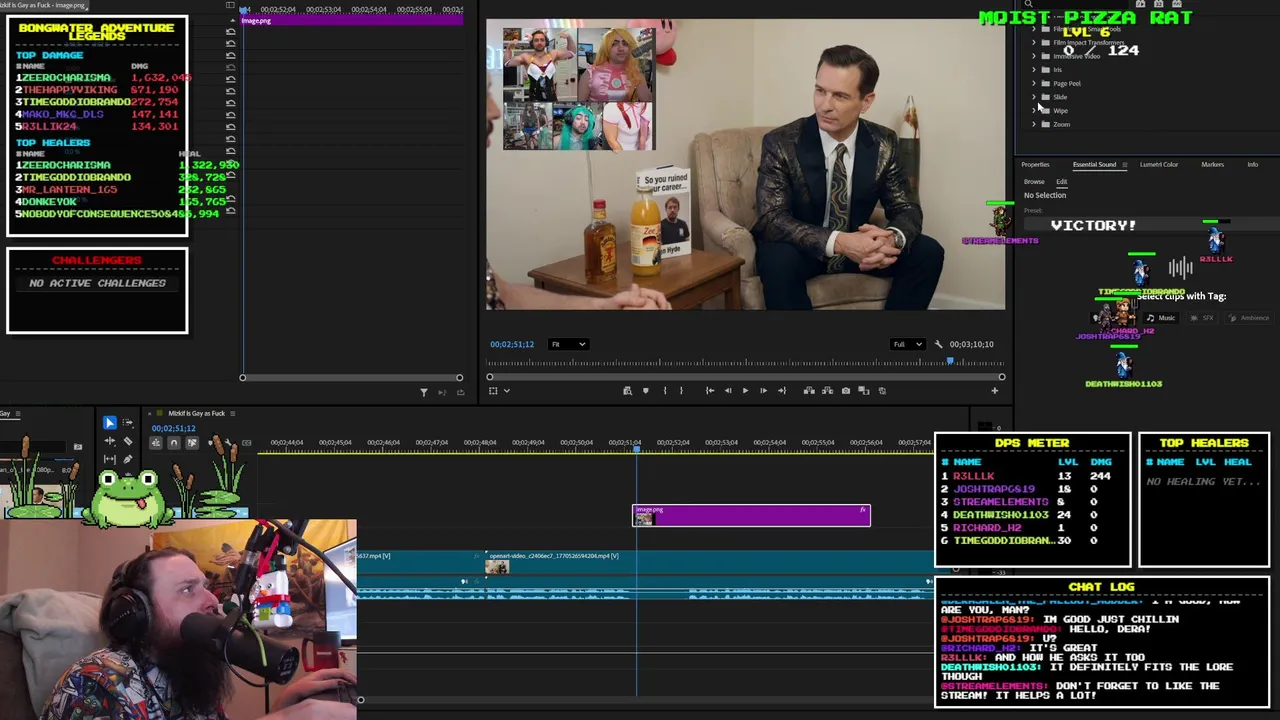The height and width of the screenshot is (720, 1280).
Task: Close the Mizkif sequence tab
Action: [x=149, y=413]
